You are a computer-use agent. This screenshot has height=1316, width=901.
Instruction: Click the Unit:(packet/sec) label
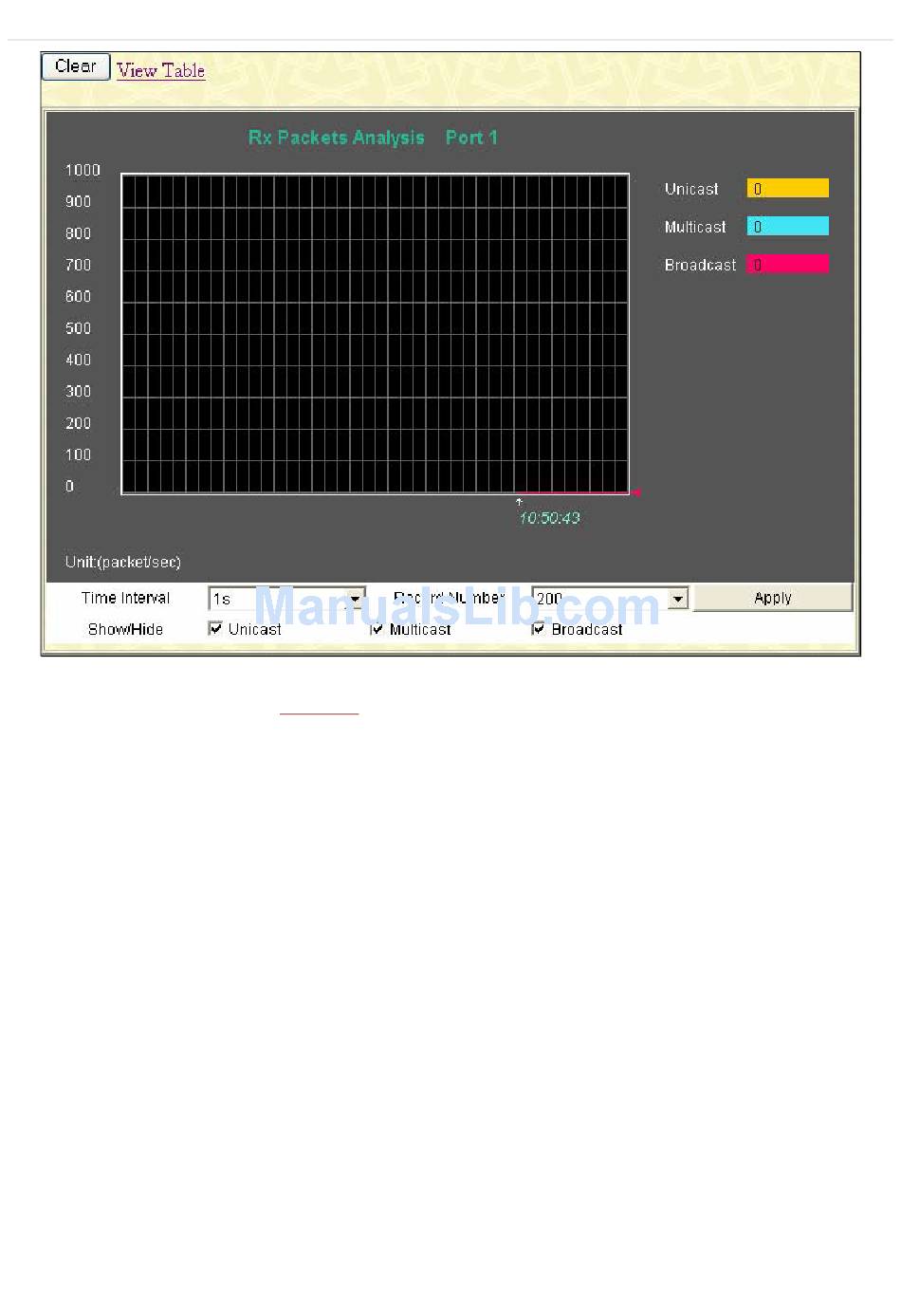(x=122, y=562)
